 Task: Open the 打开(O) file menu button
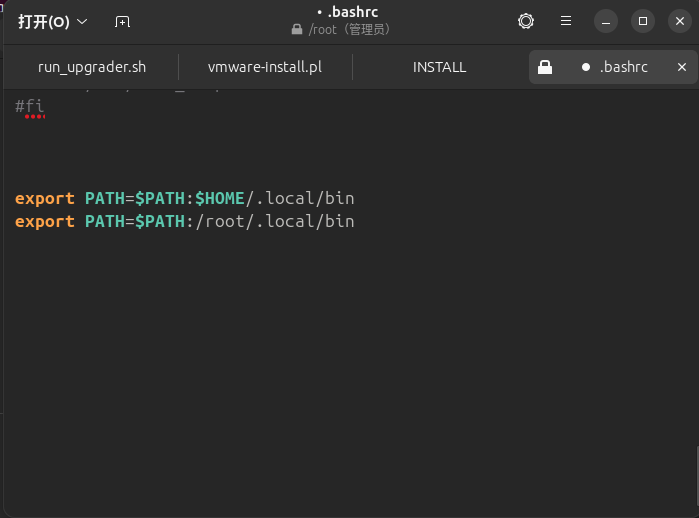53,21
